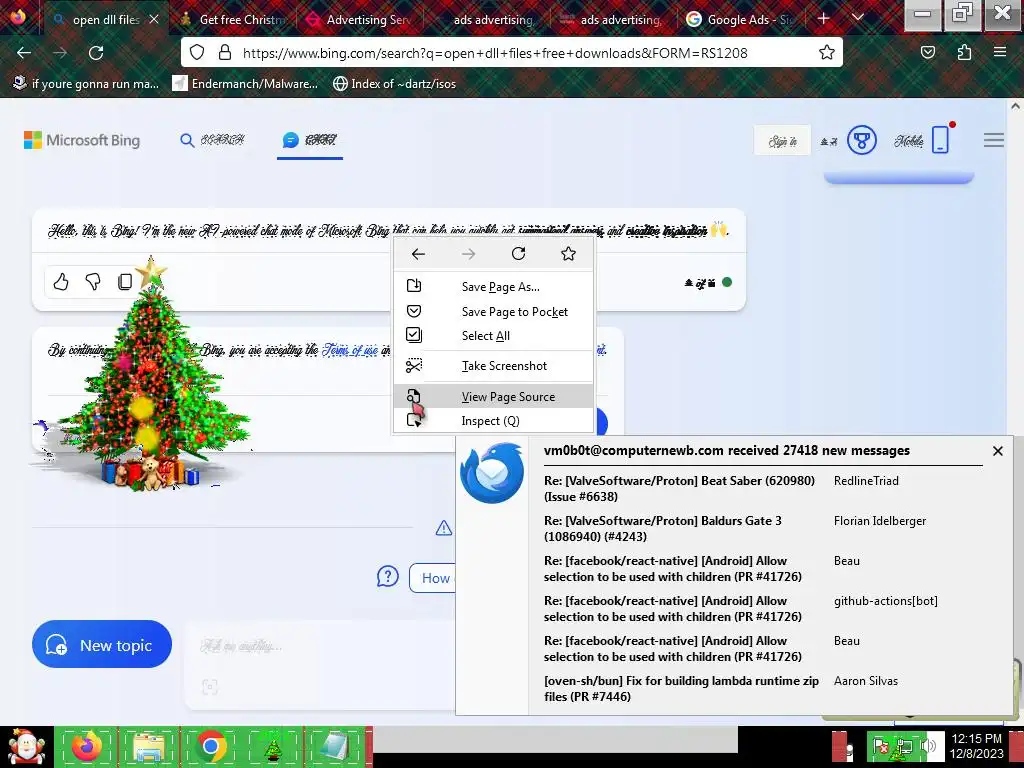Click the page scrollbar up arrow
Image resolution: width=1024 pixels, height=768 pixels.
pyautogui.click(x=1016, y=106)
